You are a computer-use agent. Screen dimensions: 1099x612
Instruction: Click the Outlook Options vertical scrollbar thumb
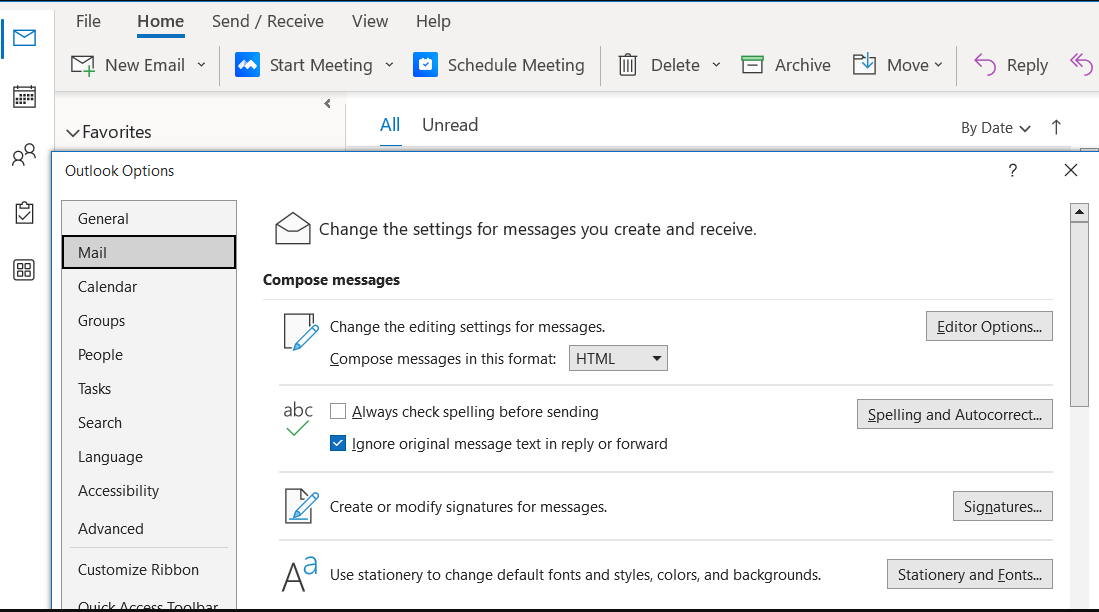(1079, 314)
